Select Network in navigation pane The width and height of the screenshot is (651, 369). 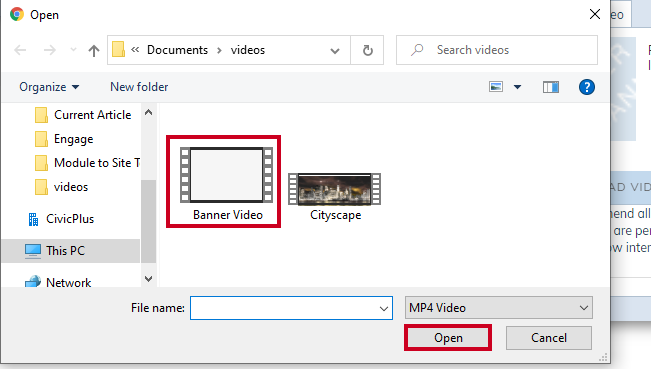pos(69,283)
